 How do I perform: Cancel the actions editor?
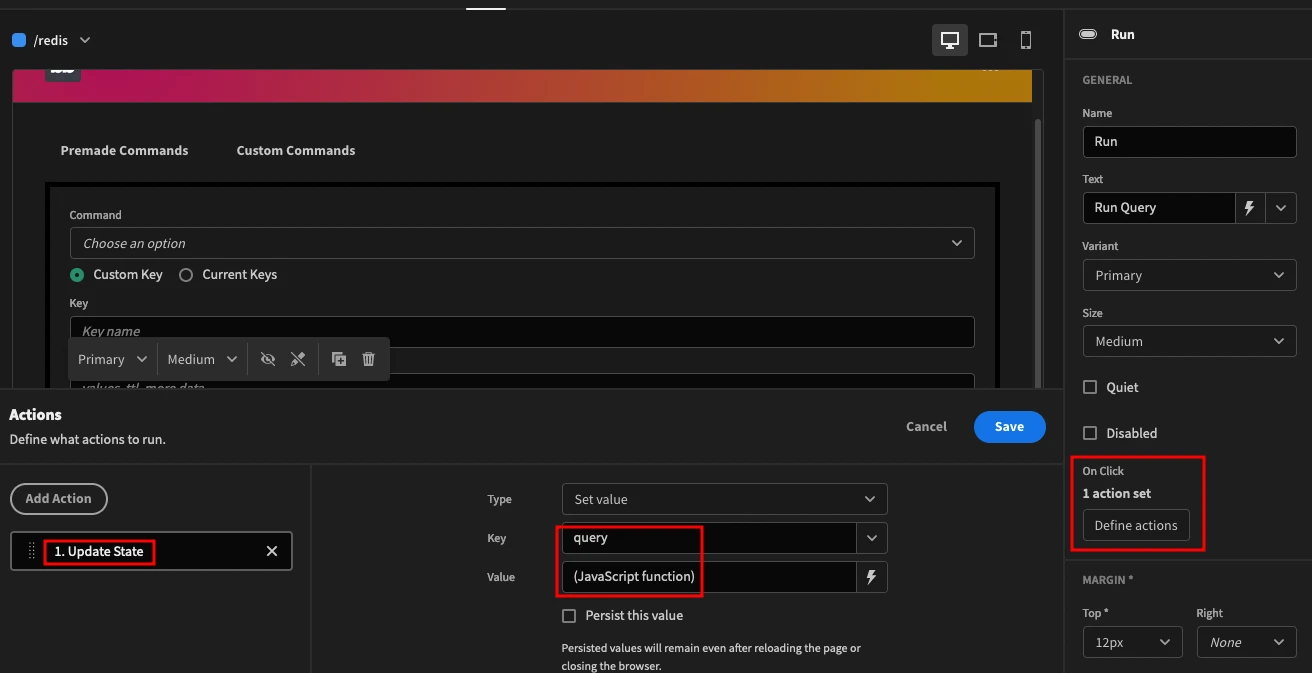pos(926,427)
